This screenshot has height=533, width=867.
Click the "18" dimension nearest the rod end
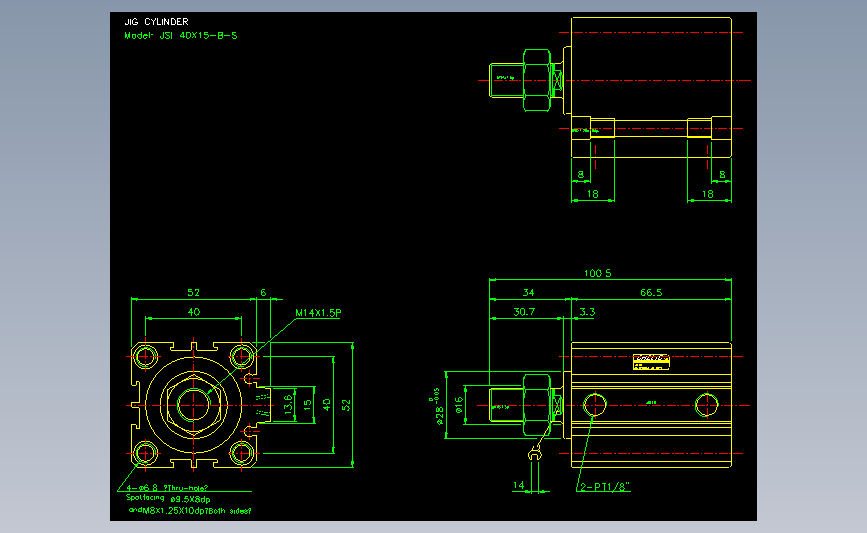(593, 194)
